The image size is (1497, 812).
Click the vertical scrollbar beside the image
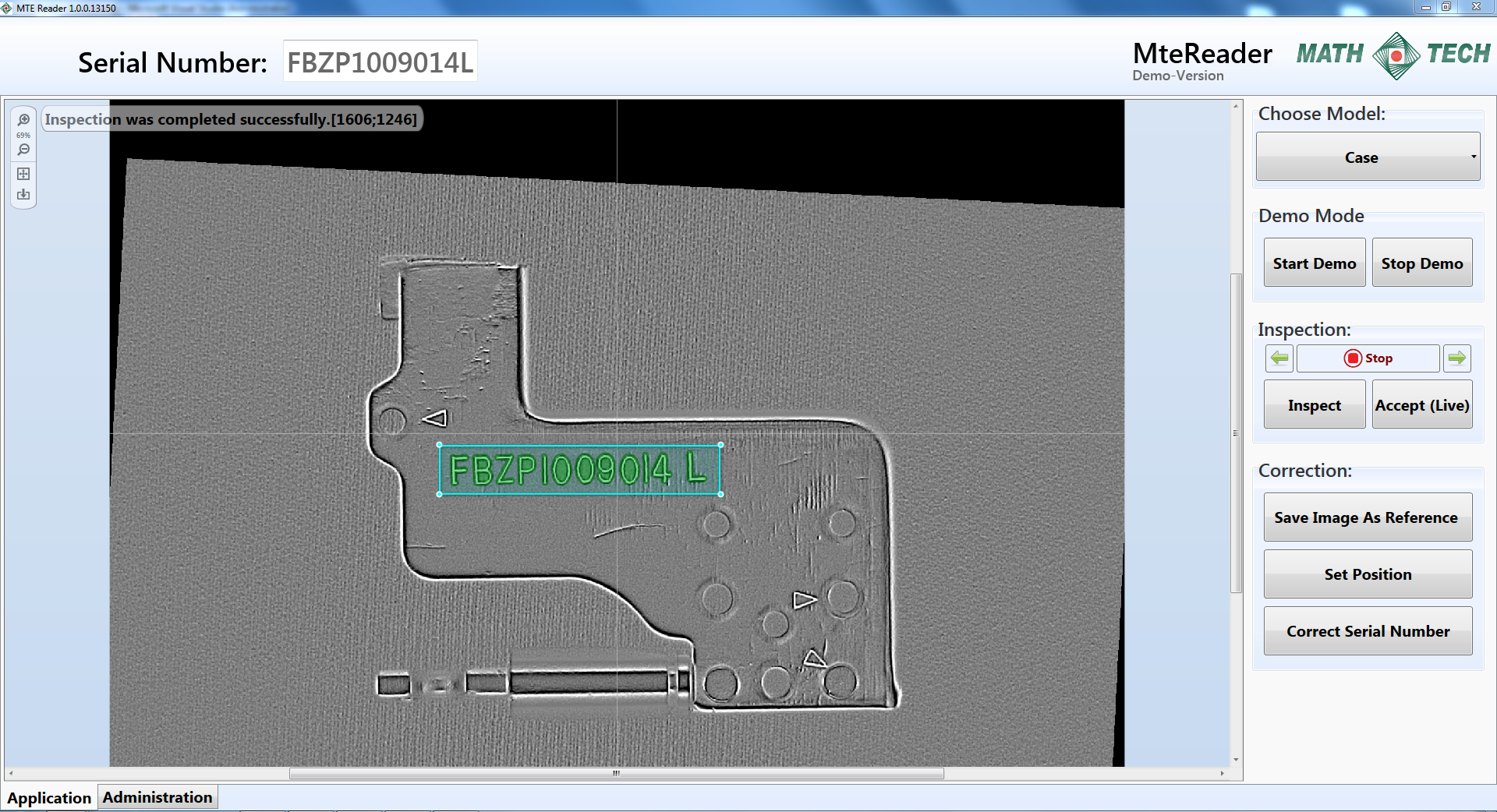pyautogui.click(x=1236, y=433)
